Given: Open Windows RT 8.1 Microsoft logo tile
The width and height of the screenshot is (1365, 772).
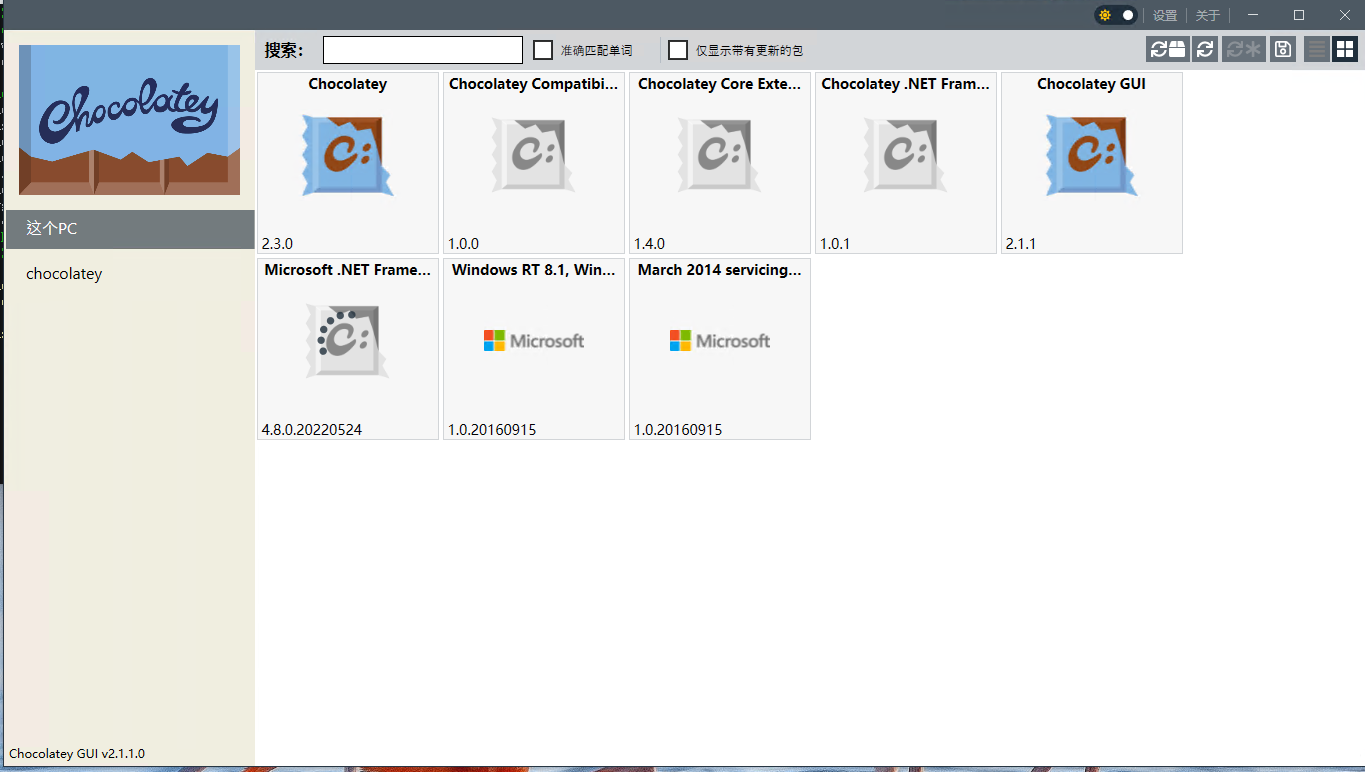Looking at the screenshot, I should (x=534, y=341).
